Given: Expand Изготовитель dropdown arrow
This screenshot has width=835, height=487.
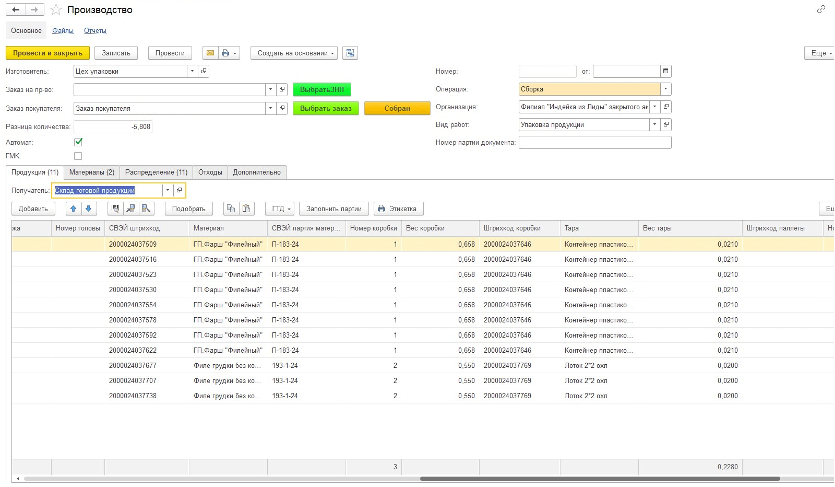Looking at the screenshot, I should (192, 71).
